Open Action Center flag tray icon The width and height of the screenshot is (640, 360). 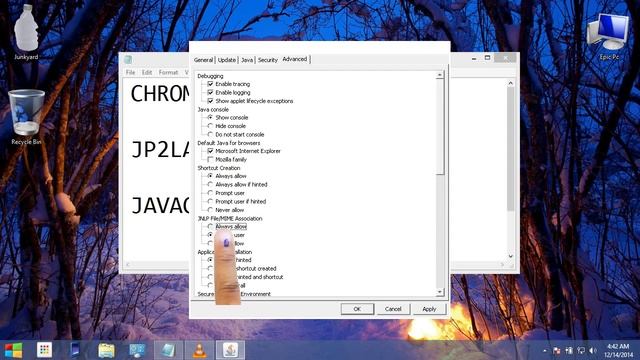point(556,351)
